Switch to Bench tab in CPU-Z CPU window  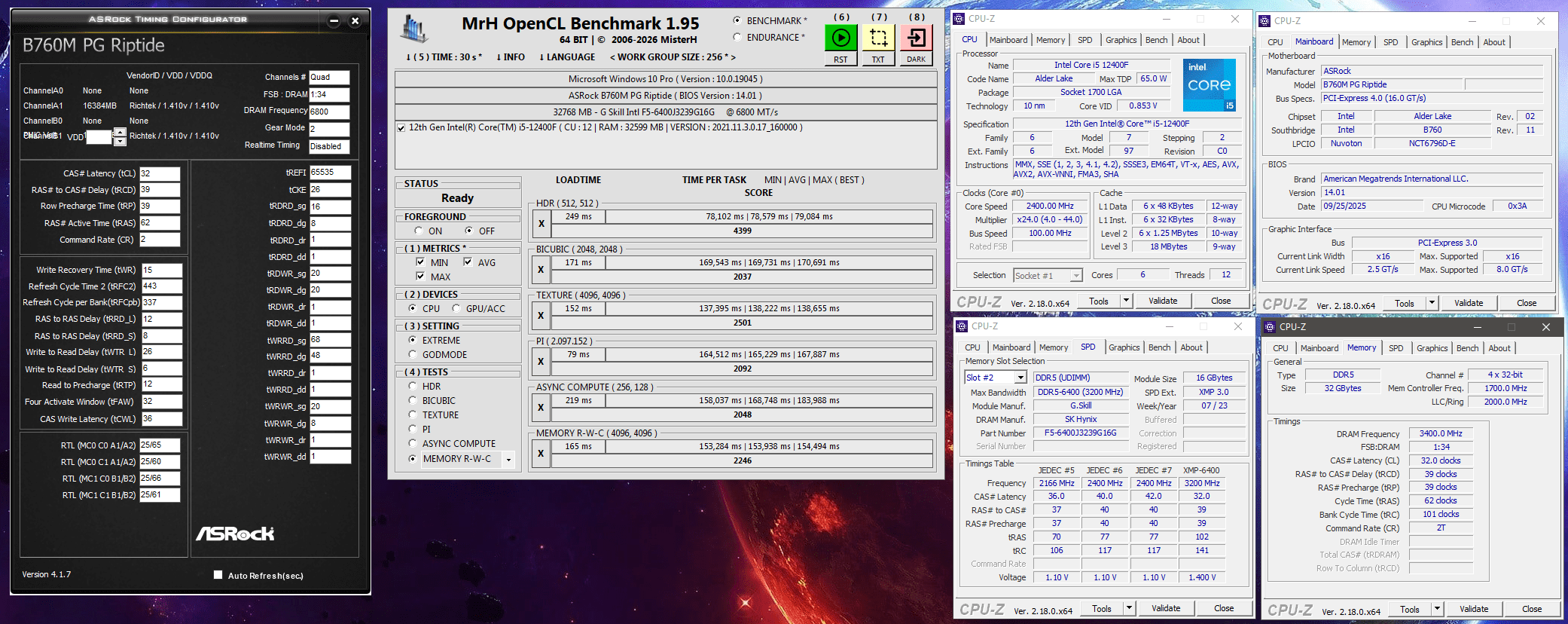1156,40
